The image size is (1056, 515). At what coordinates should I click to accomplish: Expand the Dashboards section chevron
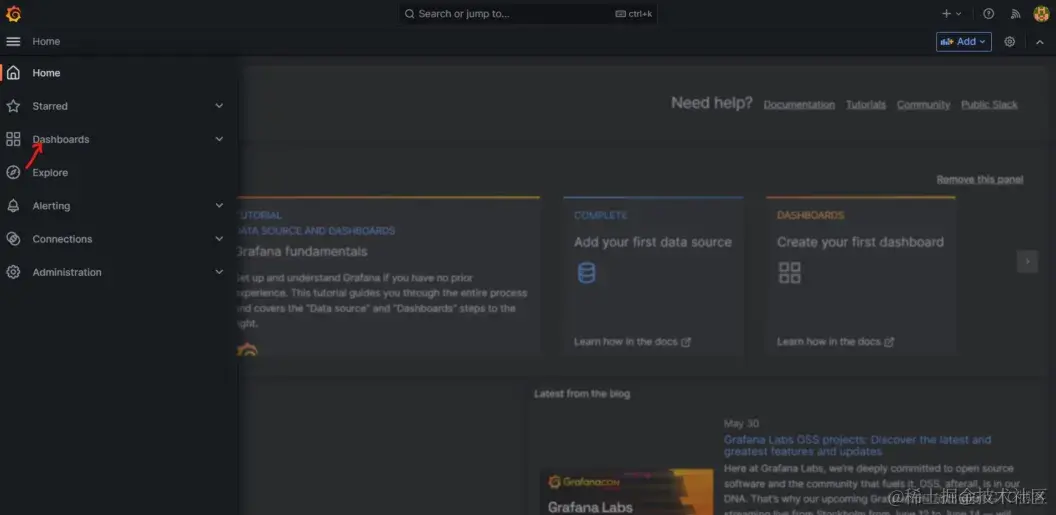219,139
